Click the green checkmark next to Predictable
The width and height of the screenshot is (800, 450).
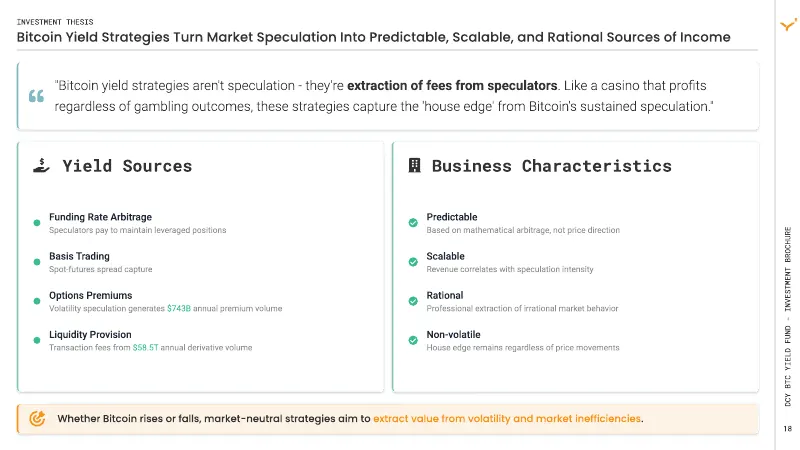(413, 222)
